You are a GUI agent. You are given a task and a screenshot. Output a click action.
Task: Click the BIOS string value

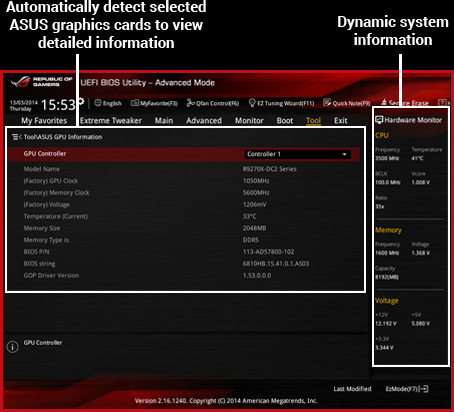(276, 264)
